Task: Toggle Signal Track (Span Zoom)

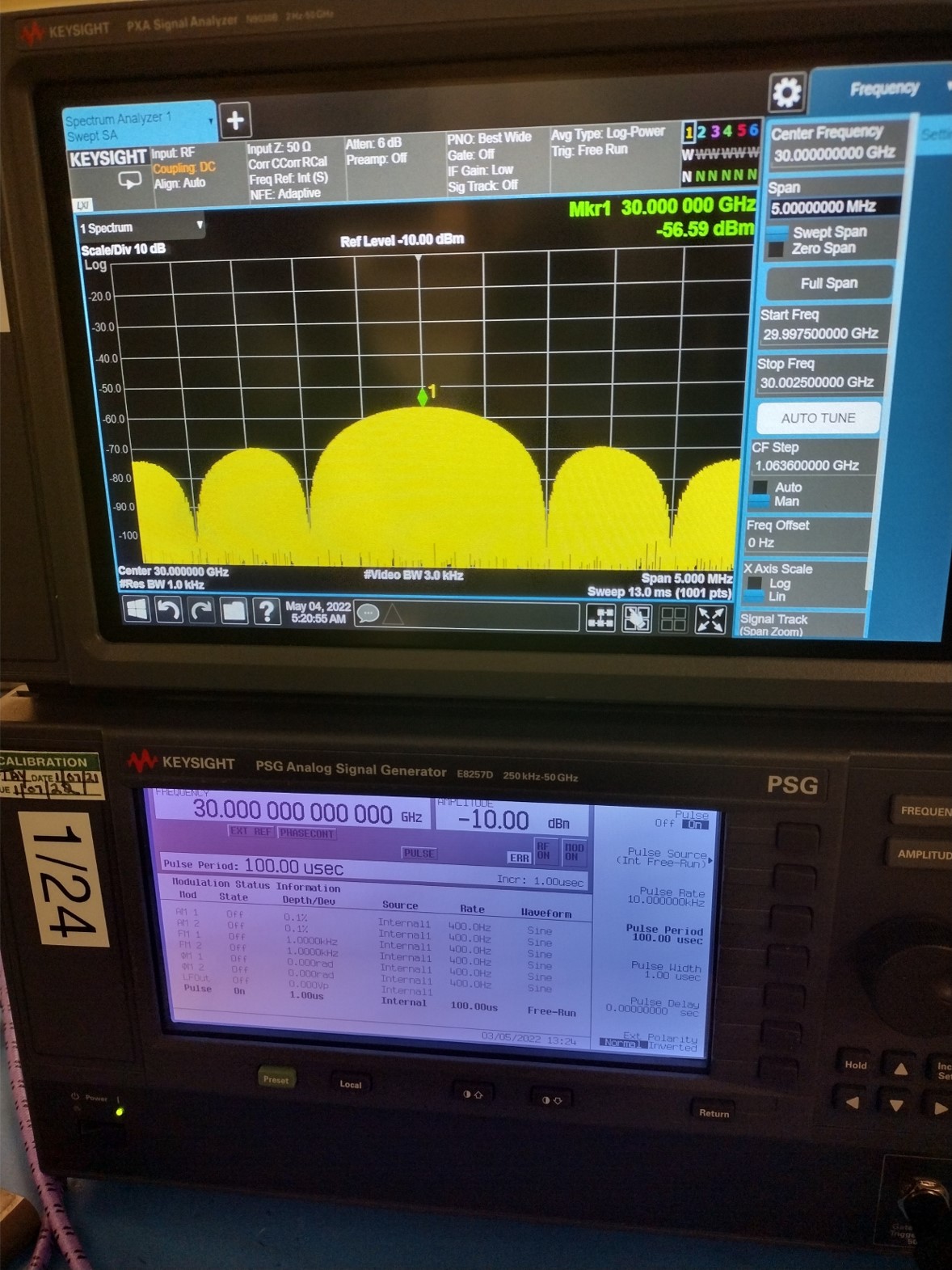Action: [x=800, y=625]
